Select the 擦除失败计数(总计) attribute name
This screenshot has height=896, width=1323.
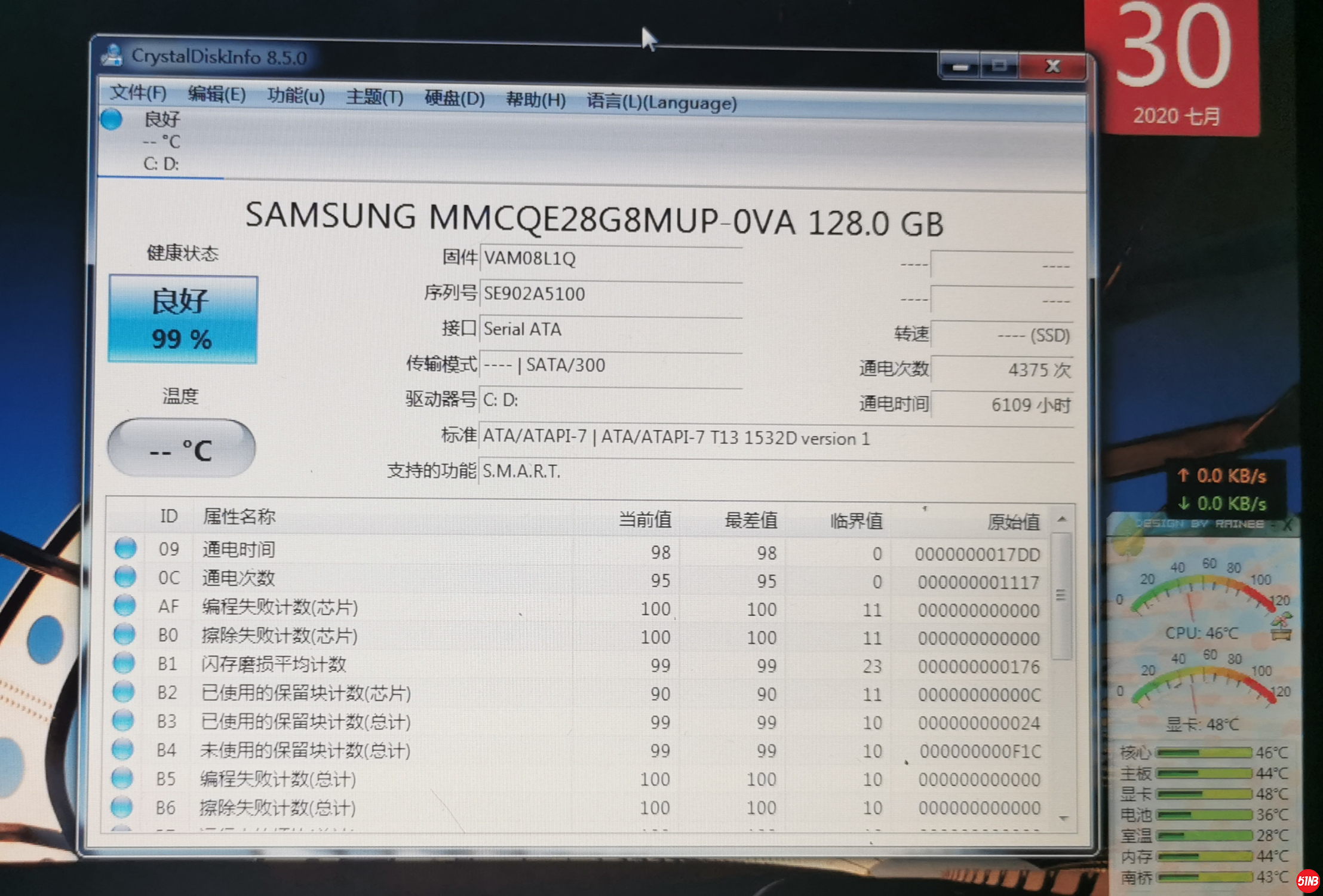click(x=277, y=808)
